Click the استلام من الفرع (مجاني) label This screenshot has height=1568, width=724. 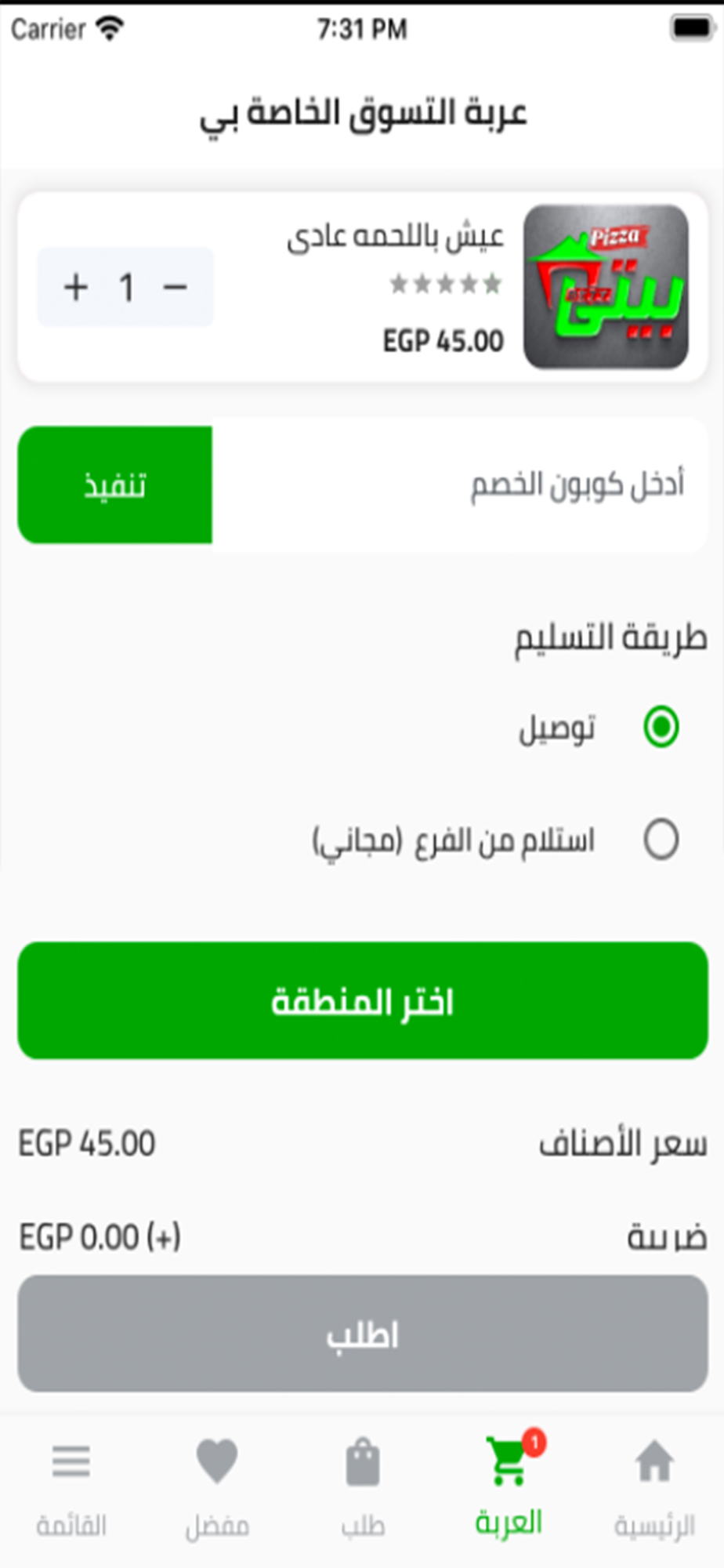(453, 840)
